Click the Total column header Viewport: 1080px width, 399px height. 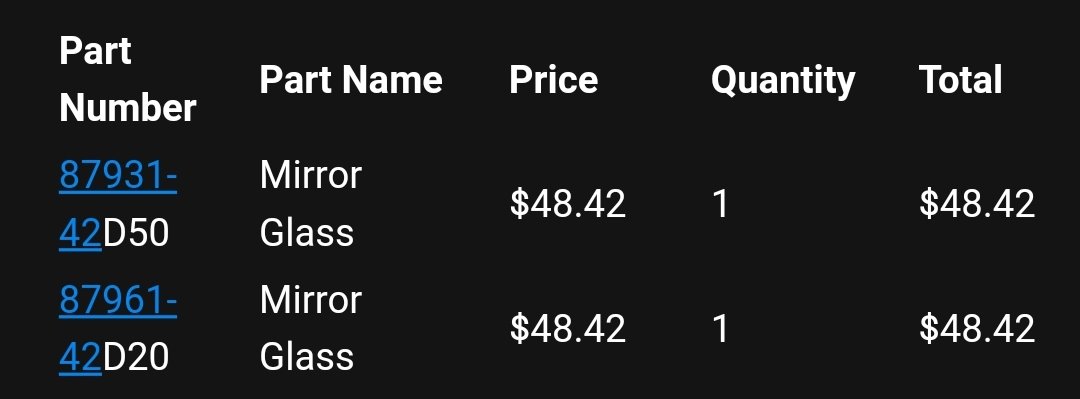(960, 80)
